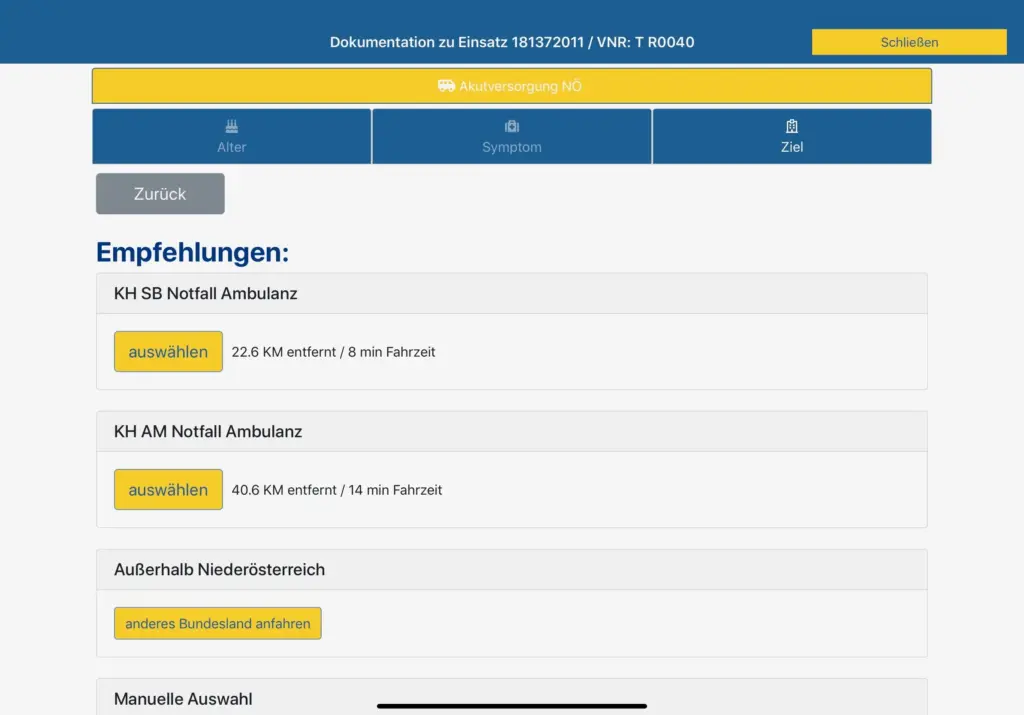Click the ambulance icon in the yellow banner
The image size is (1024, 715).
tap(446, 86)
